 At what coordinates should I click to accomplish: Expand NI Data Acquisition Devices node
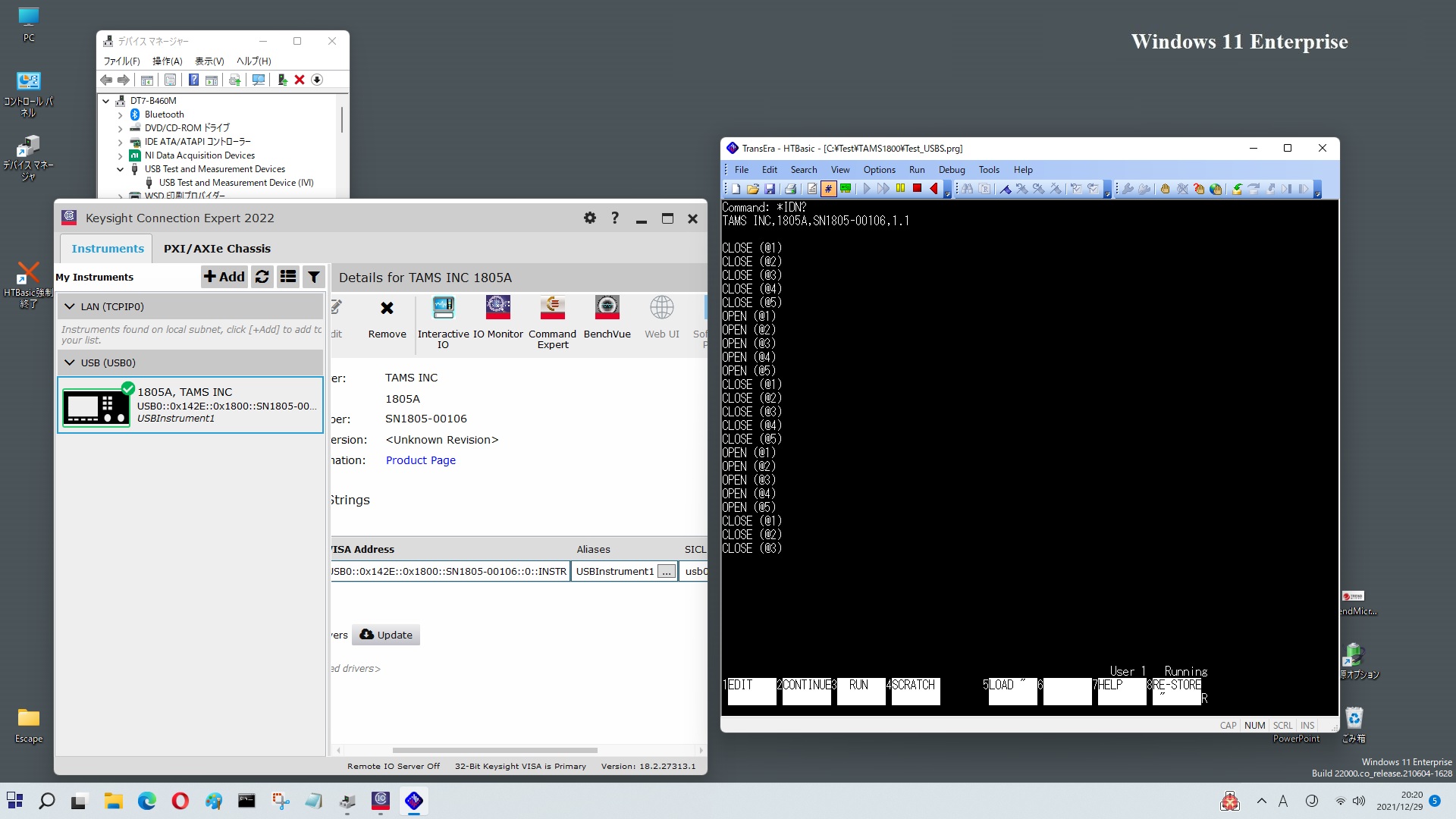120,156
